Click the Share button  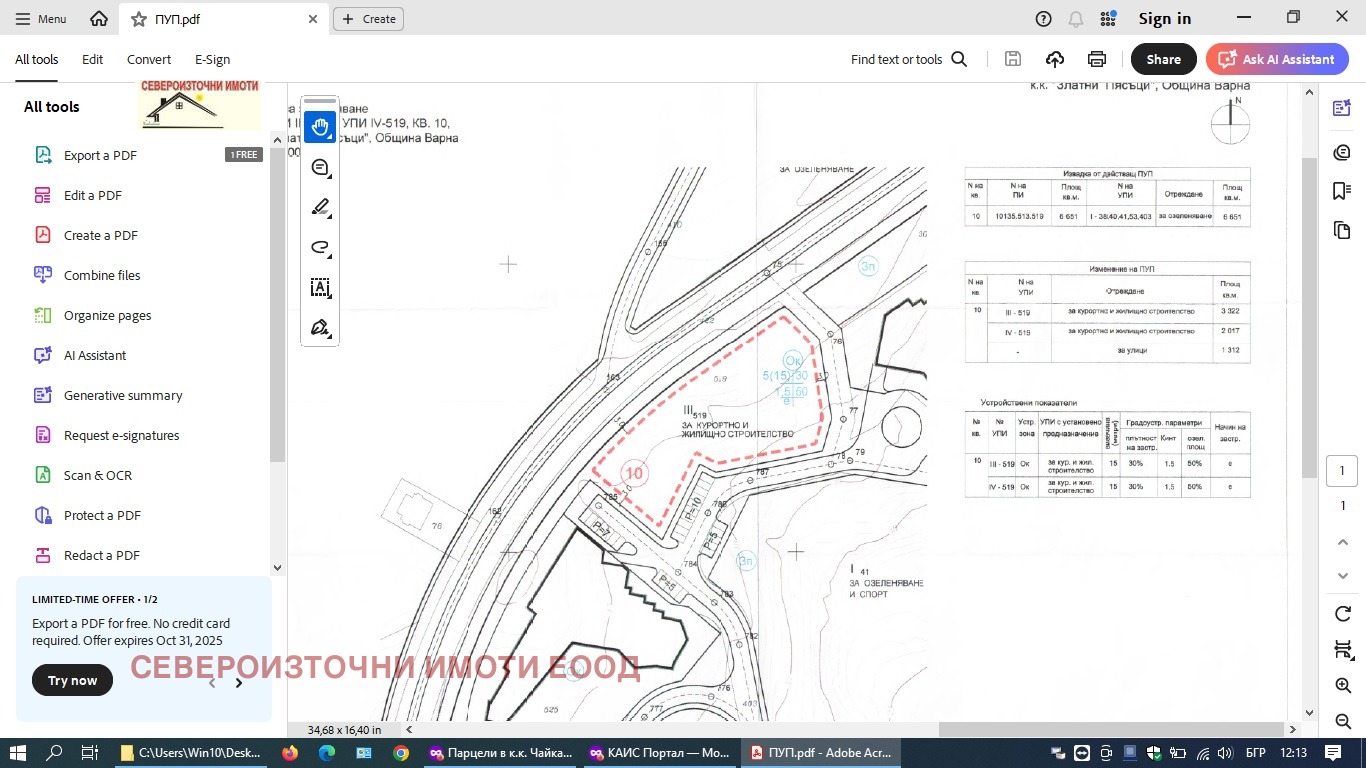[1163, 59]
